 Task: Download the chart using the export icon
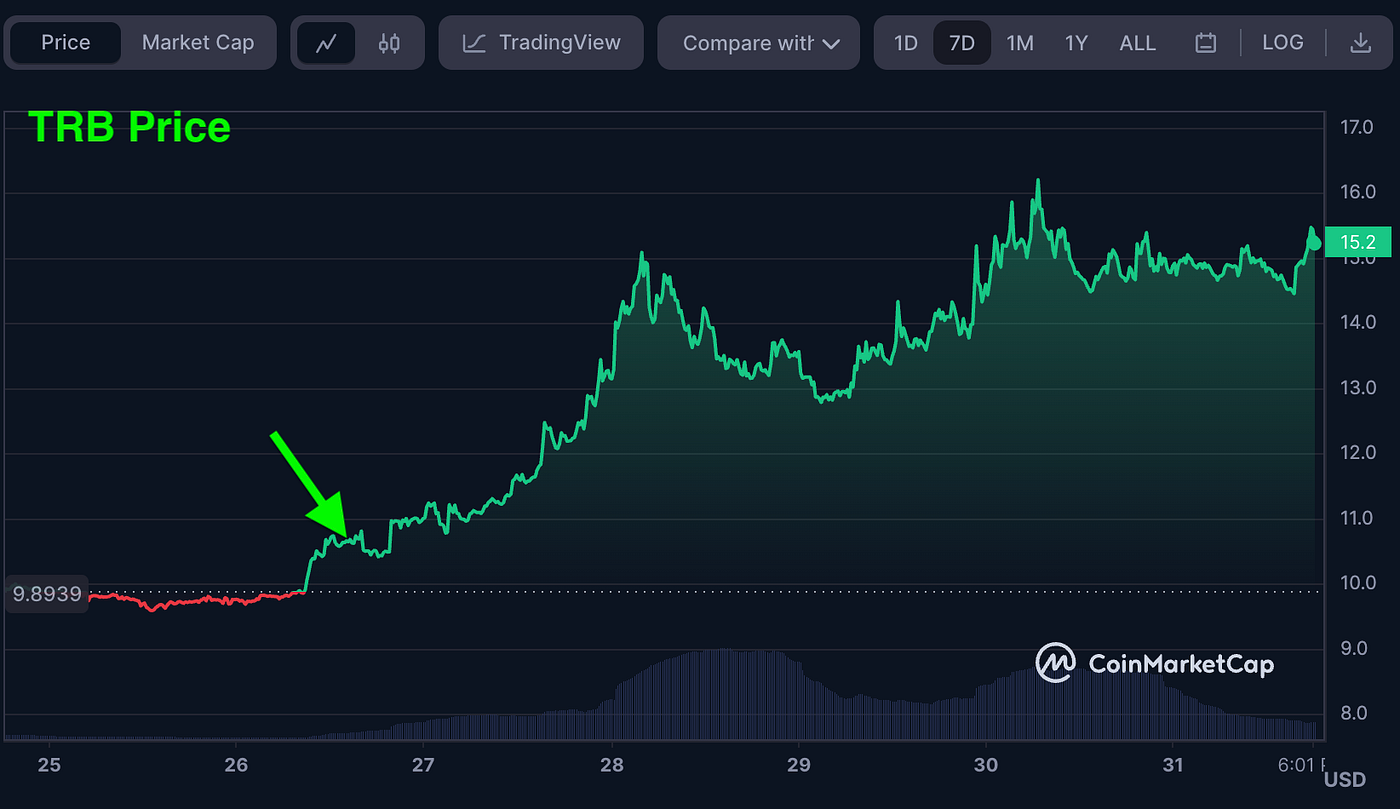tap(1360, 42)
